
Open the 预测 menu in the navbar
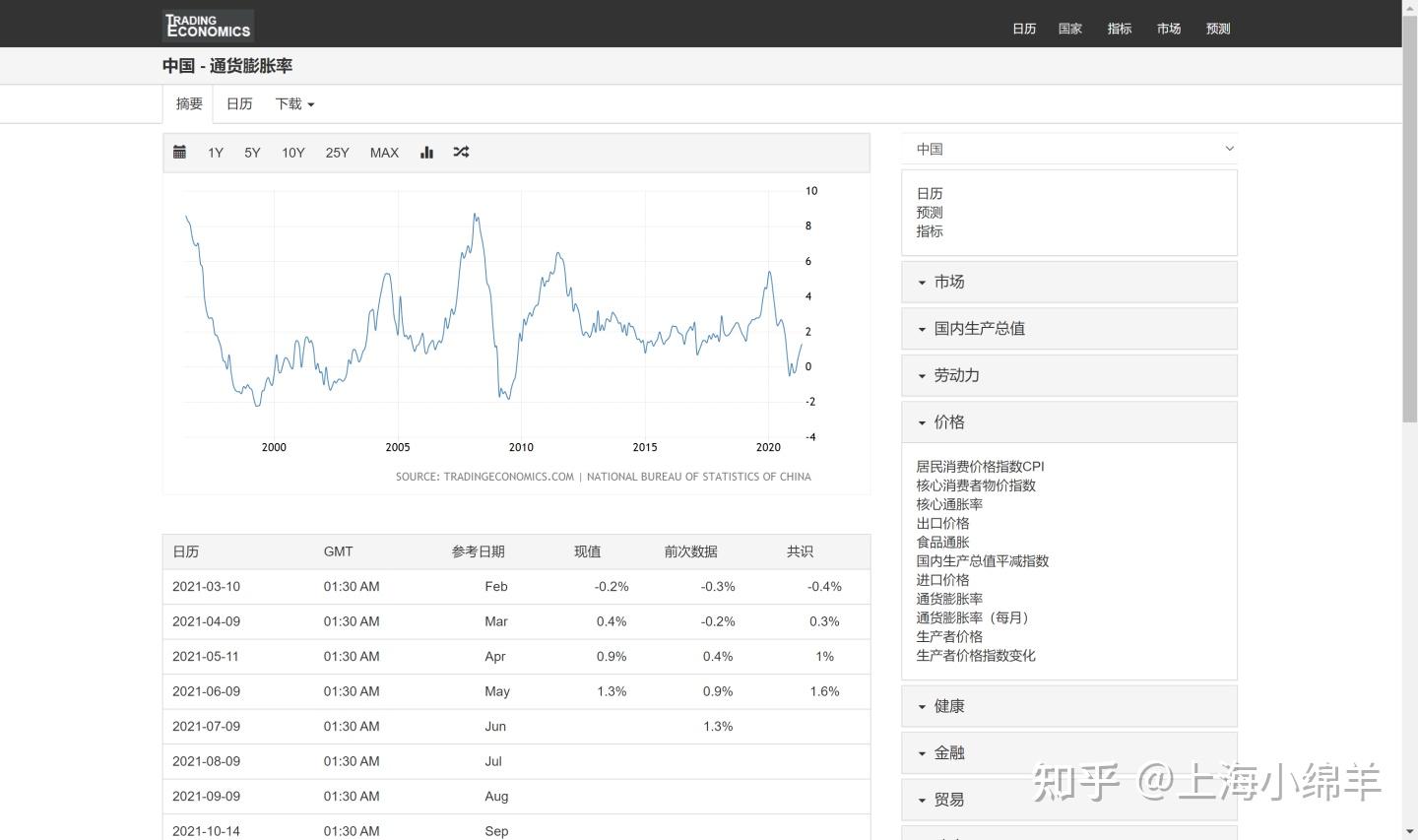pyautogui.click(x=1218, y=29)
